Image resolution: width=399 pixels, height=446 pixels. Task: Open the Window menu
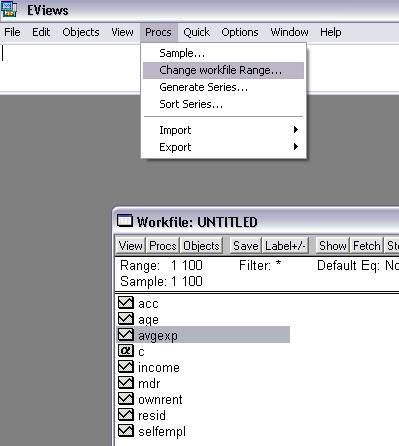(289, 32)
